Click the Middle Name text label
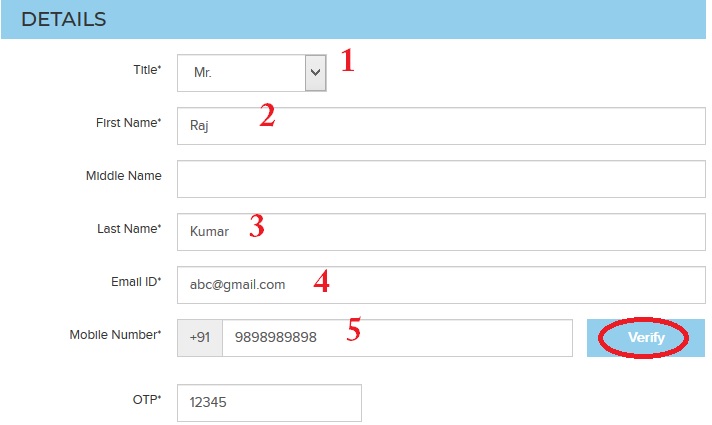This screenshot has height=425, width=712. [124, 176]
